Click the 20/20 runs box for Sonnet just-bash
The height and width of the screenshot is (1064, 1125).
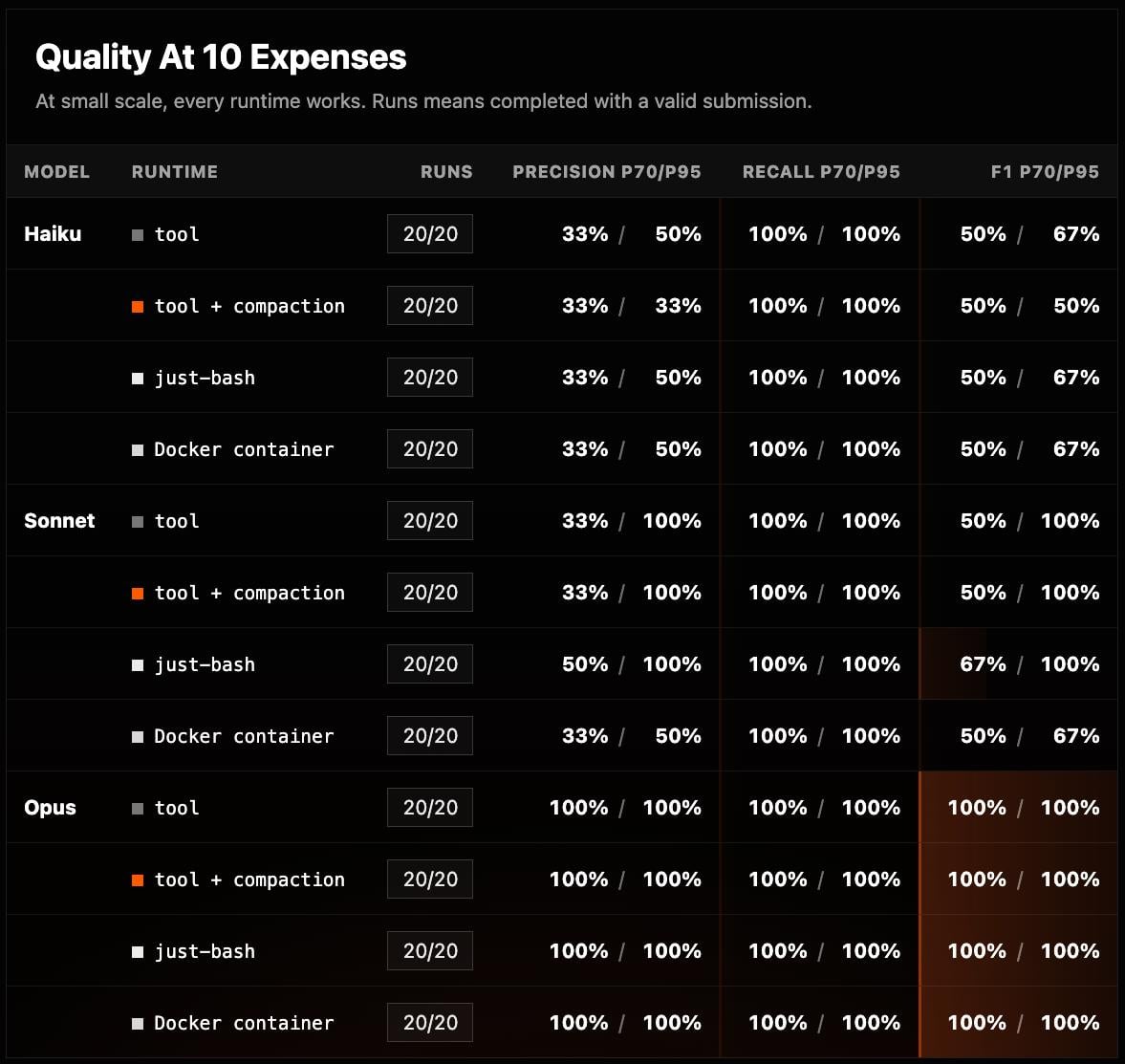pos(430,664)
